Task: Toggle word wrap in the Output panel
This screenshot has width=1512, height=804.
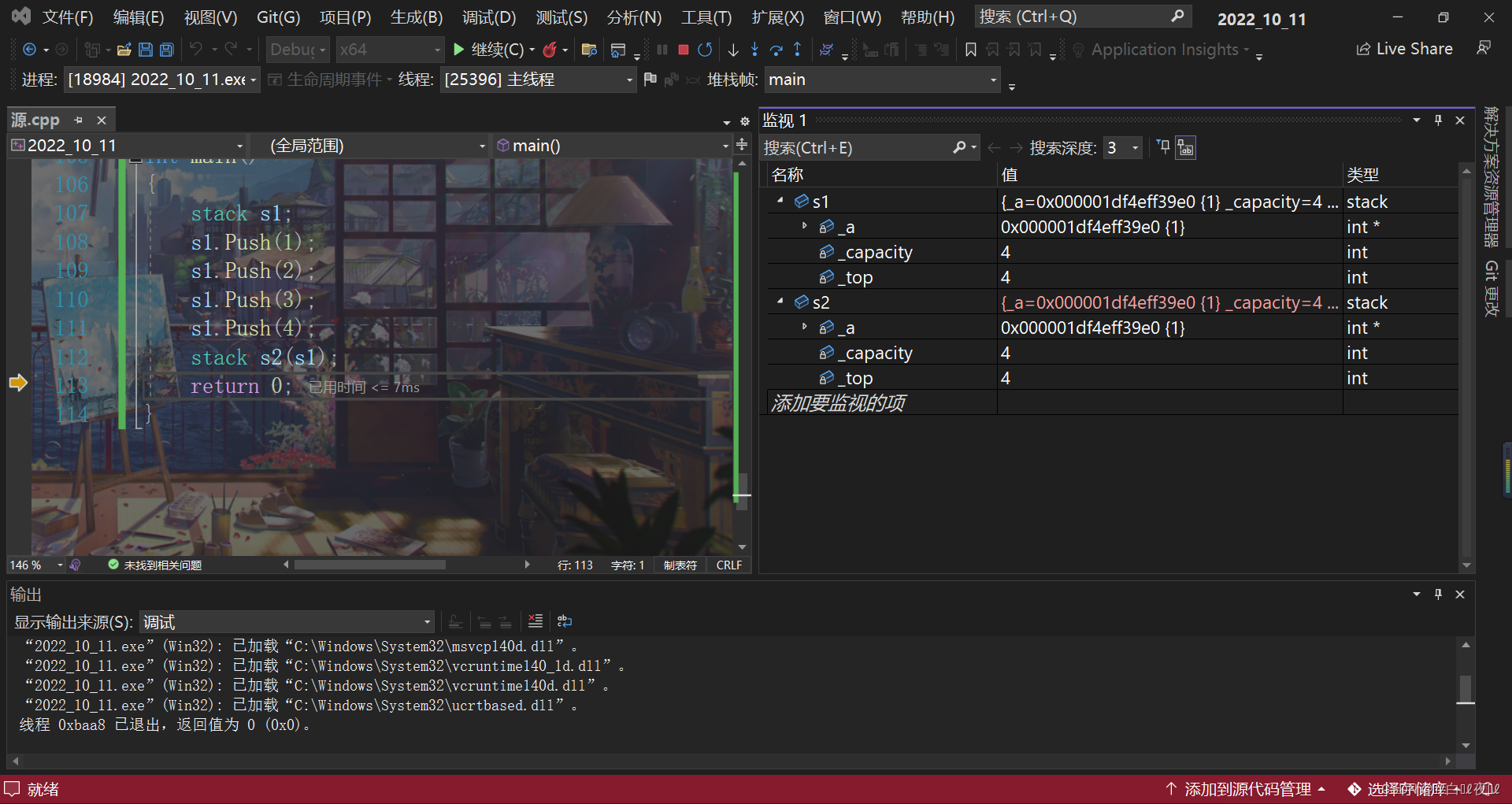Action: pyautogui.click(x=564, y=621)
